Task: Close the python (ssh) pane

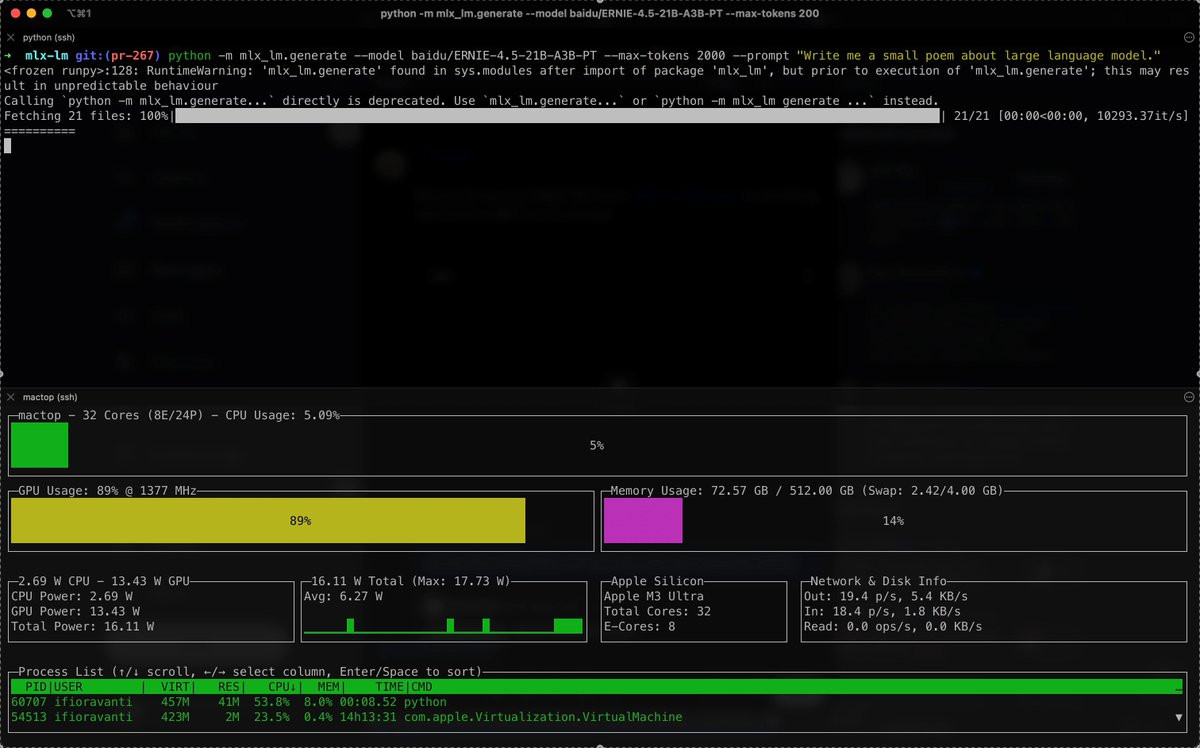Action: pos(11,36)
